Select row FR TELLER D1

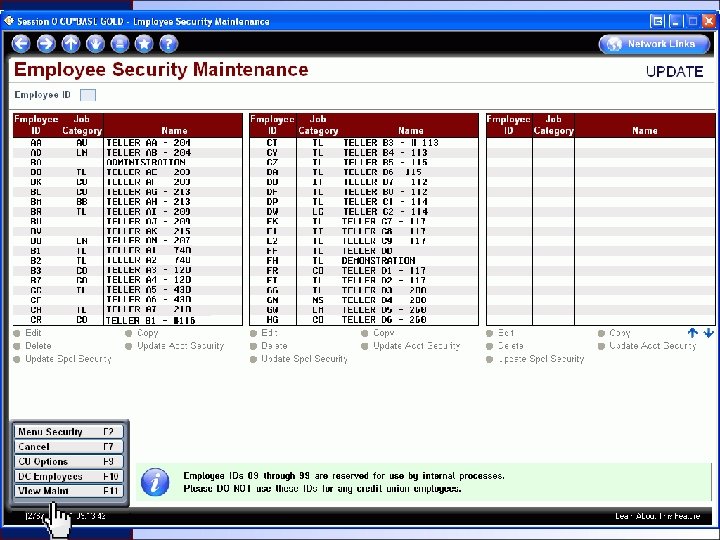coord(364,270)
